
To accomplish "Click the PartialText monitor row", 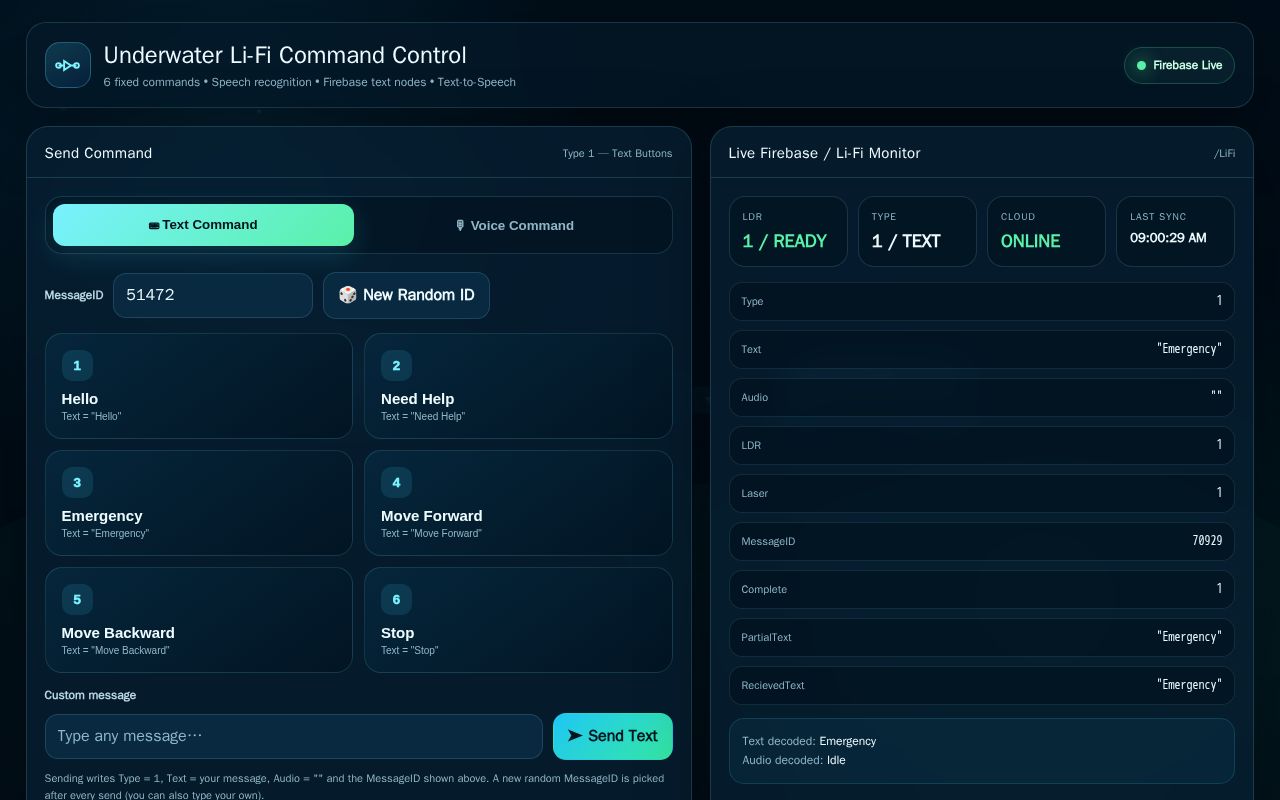I will 982,637.
